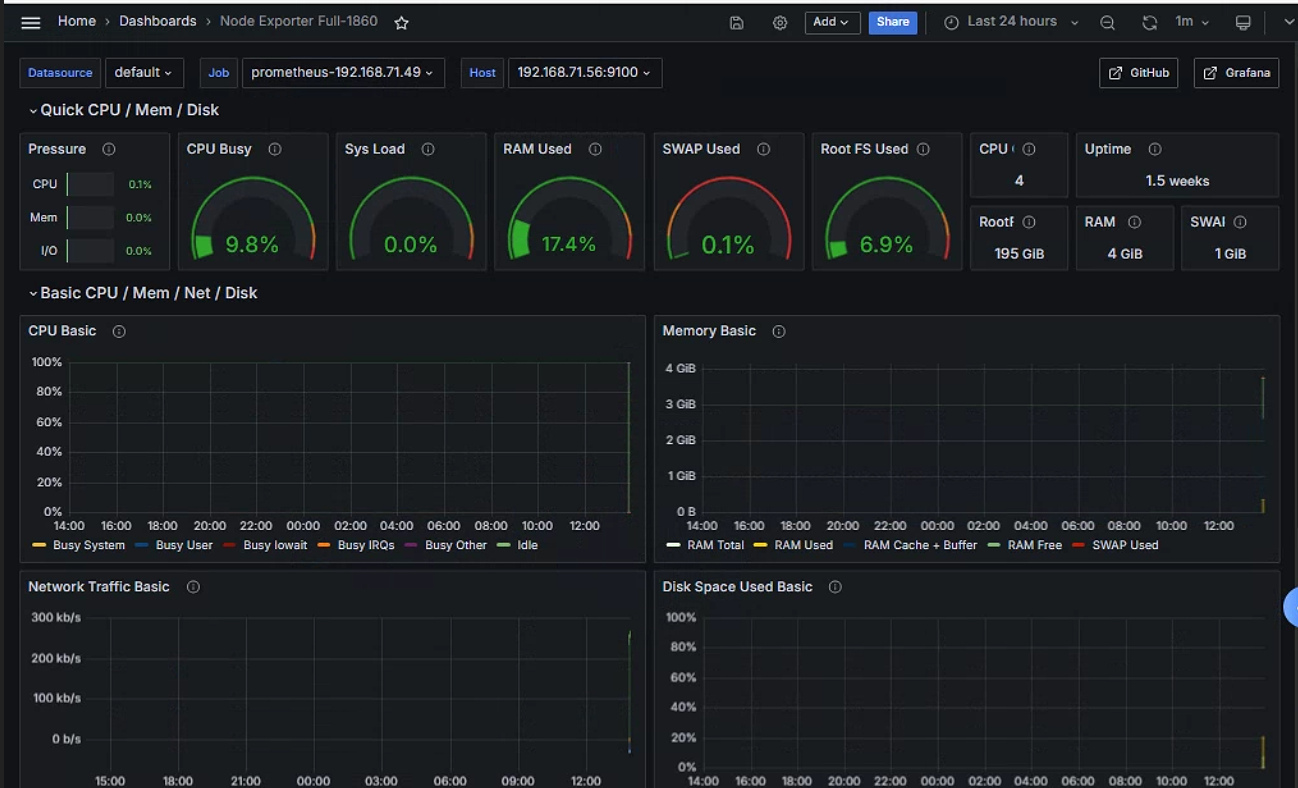This screenshot has width=1298, height=788.
Task: Open the Job prometheus dropdown
Action: 343,72
